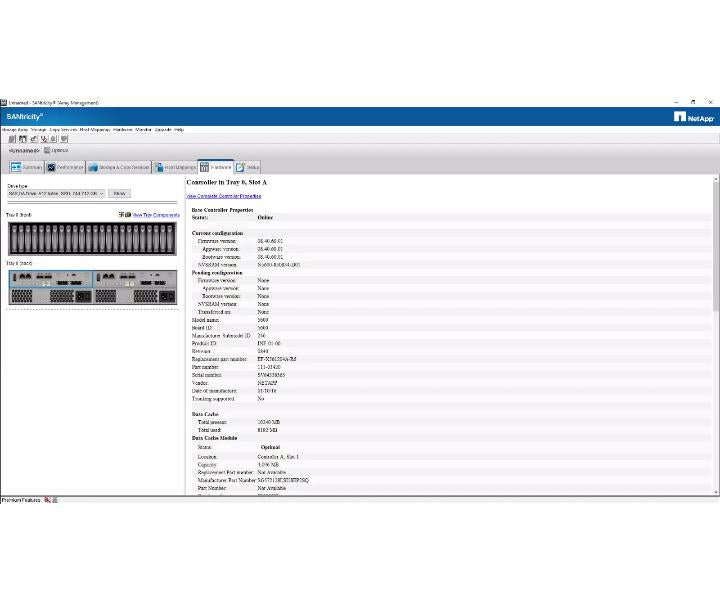This screenshot has height=600, width=720.
Task: Click the Replacement part number row in Base Controller Properties
Action: pyautogui.click(x=450, y=359)
